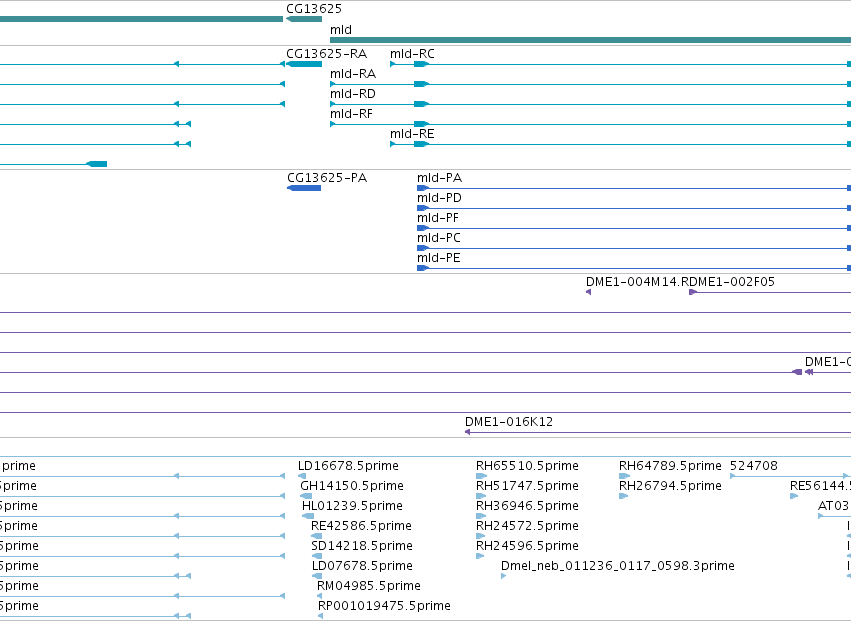851x621 pixels.
Task: Open the RH26794.5prime EST label
Action: (670, 486)
